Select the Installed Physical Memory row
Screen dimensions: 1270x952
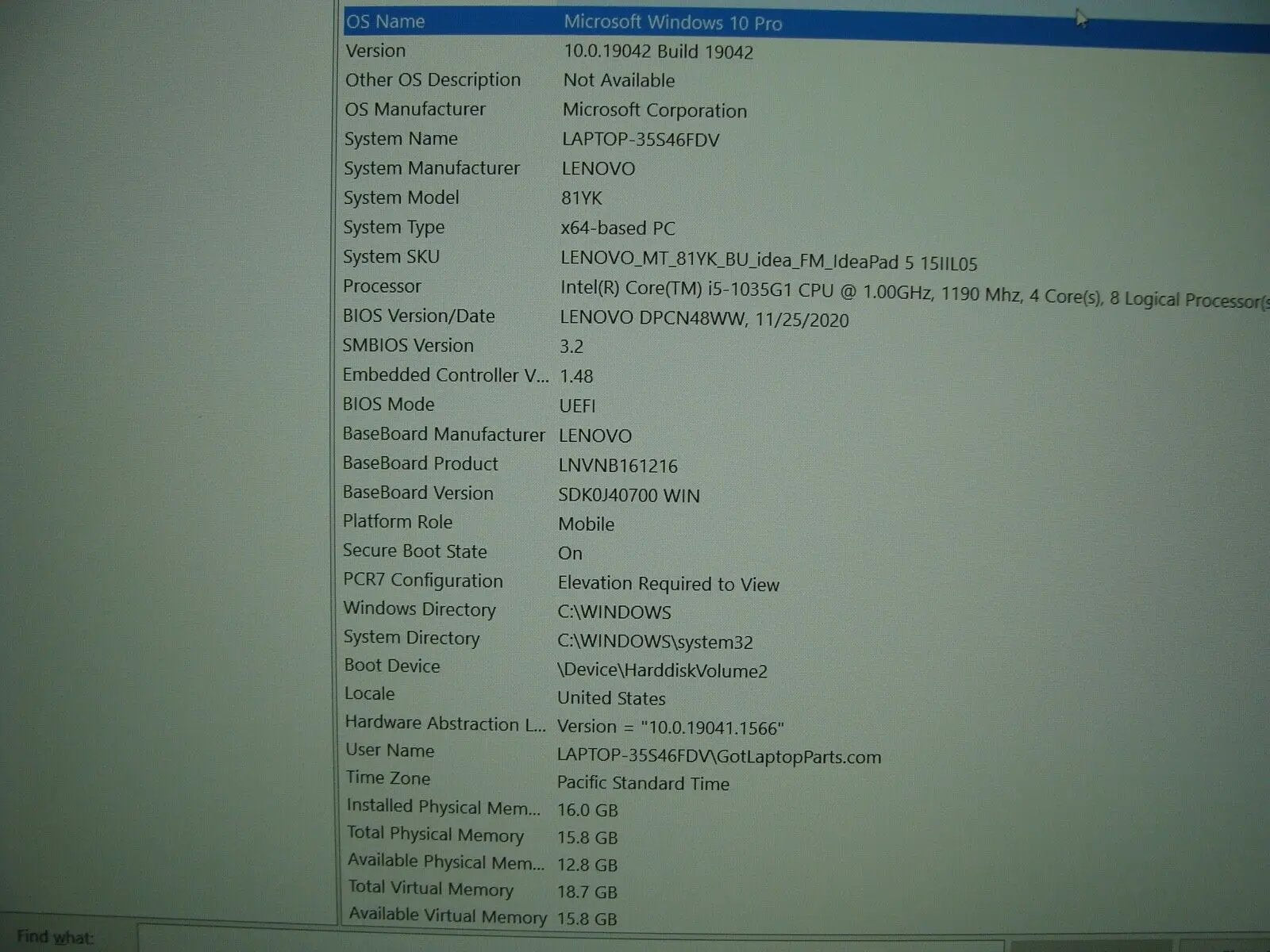coord(806,808)
